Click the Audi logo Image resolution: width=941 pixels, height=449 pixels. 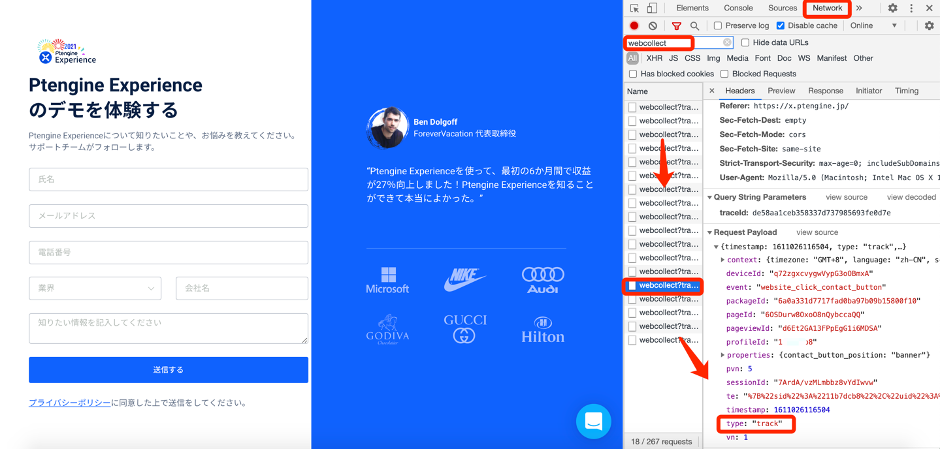pyautogui.click(x=543, y=280)
